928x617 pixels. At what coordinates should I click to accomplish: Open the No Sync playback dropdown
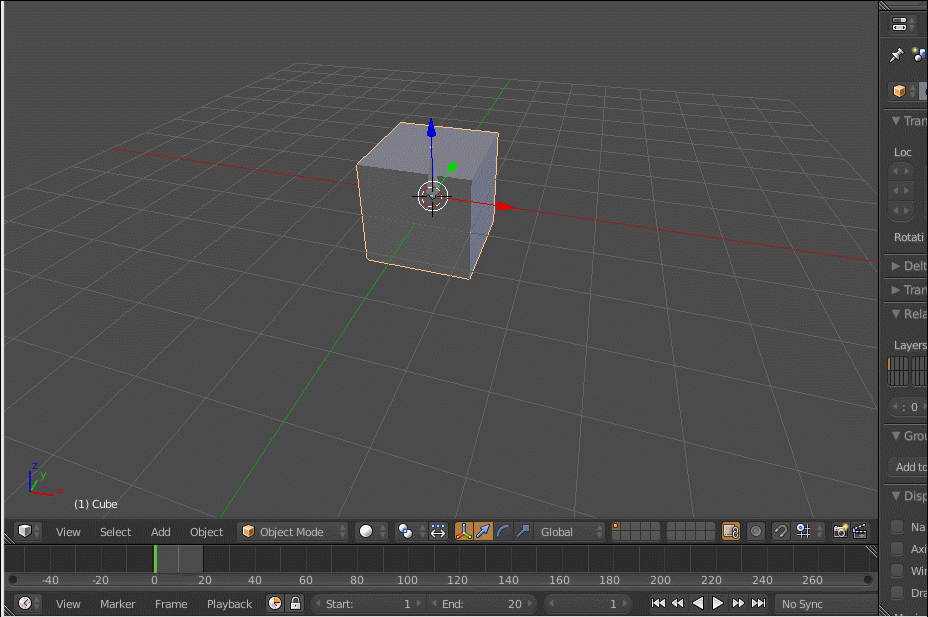[826, 603]
